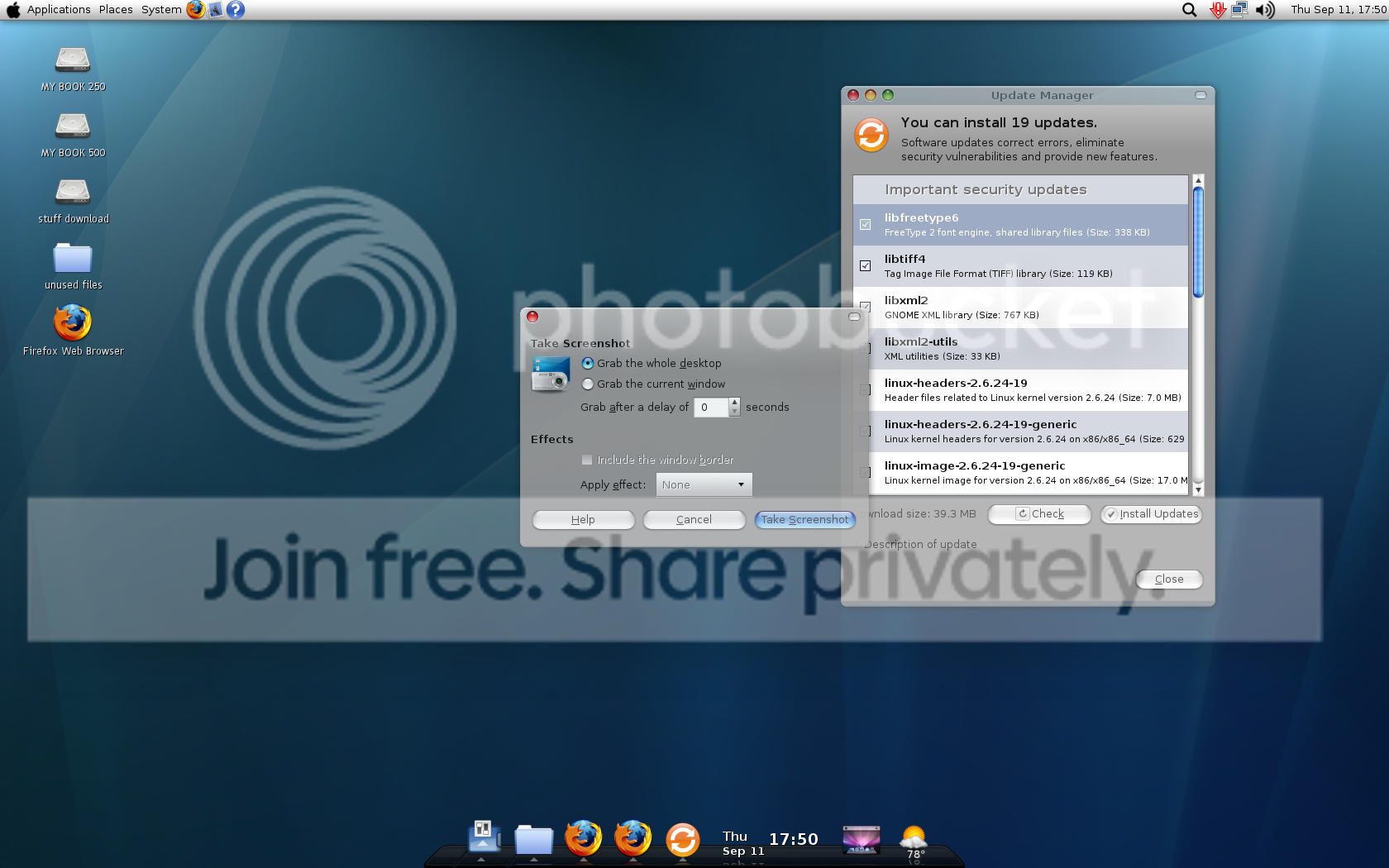The image size is (1389, 868).
Task: Click the Install Updates button
Action: pyautogui.click(x=1151, y=514)
